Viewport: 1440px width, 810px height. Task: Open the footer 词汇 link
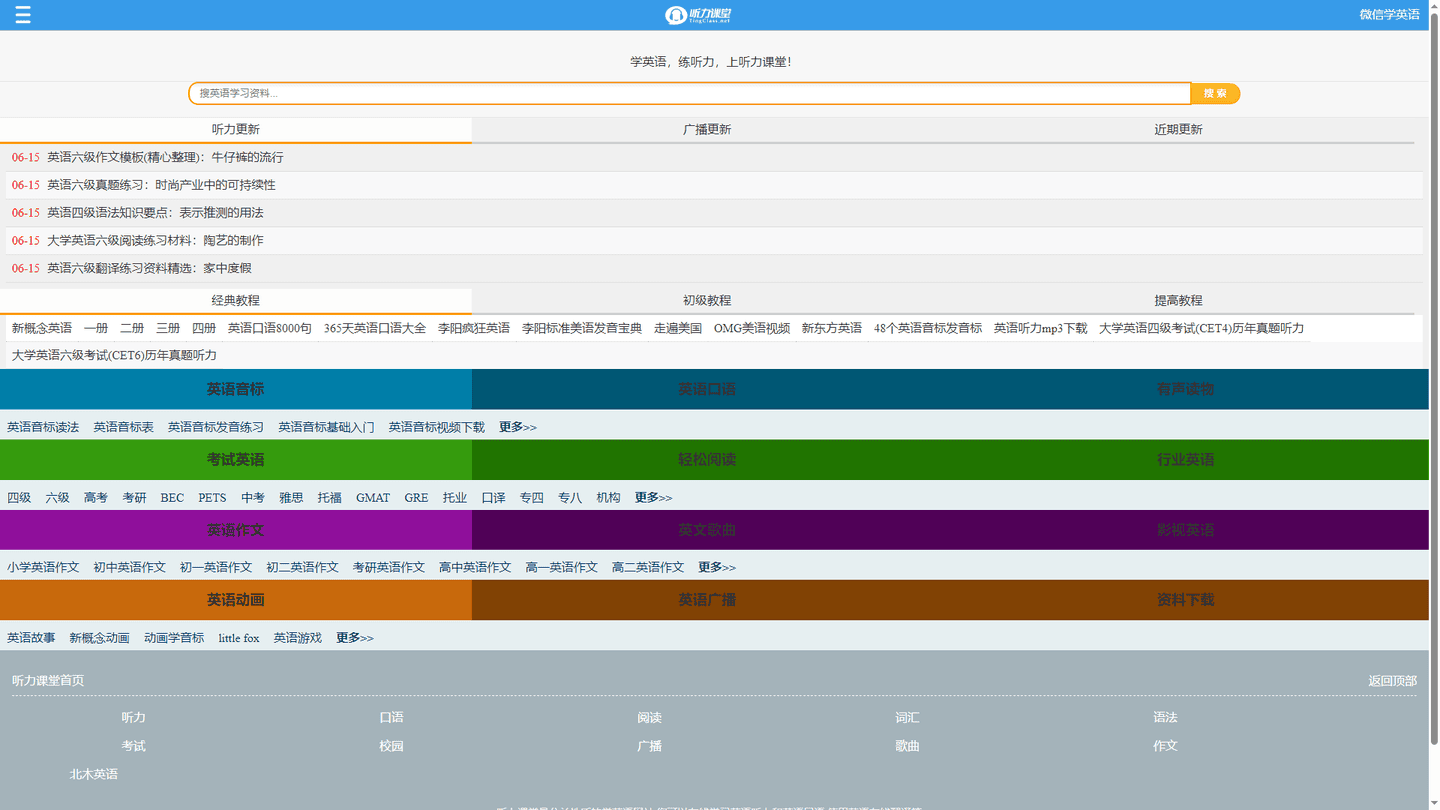coord(907,718)
